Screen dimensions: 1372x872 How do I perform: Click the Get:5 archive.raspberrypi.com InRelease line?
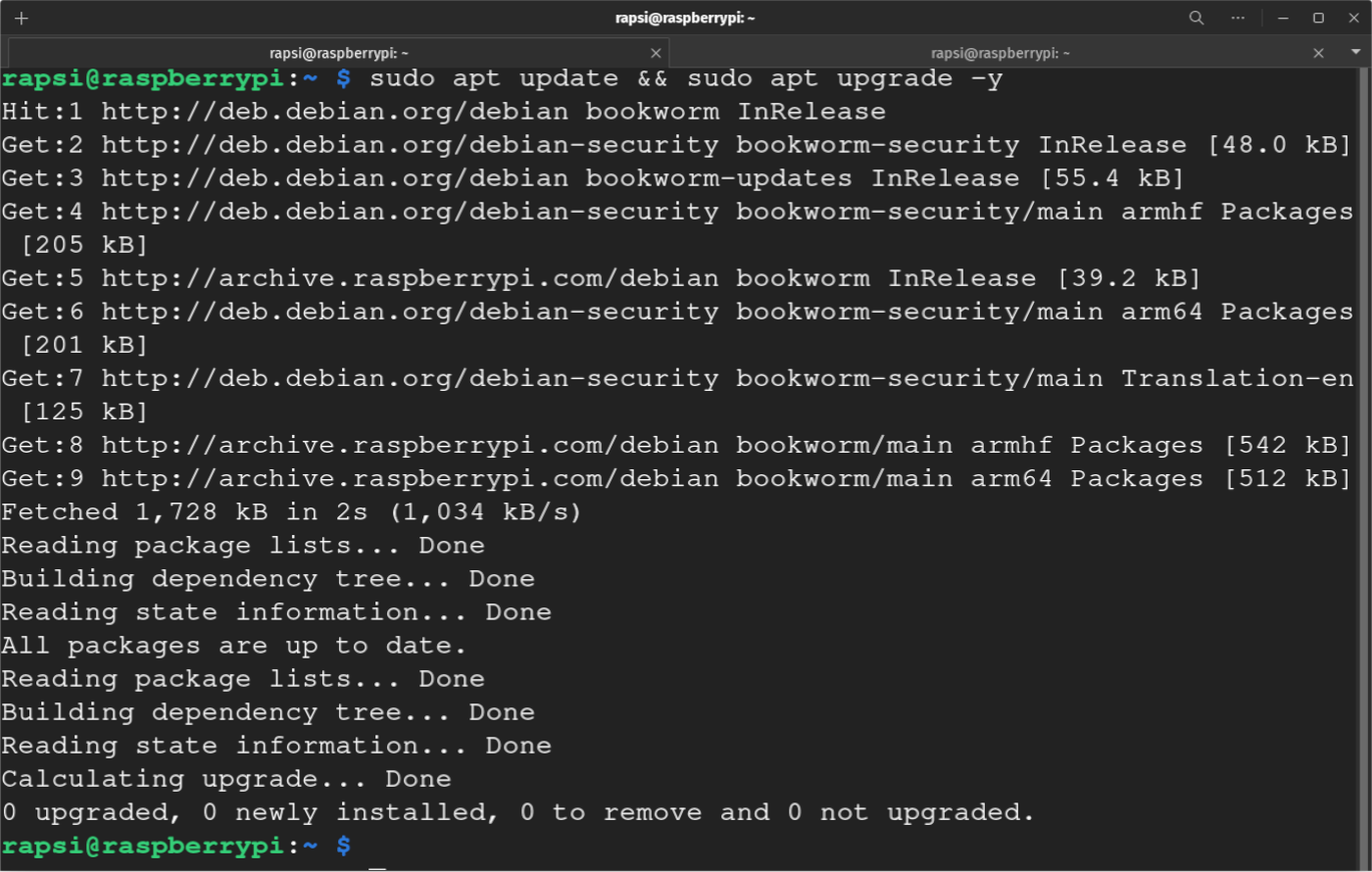pyautogui.click(x=602, y=278)
